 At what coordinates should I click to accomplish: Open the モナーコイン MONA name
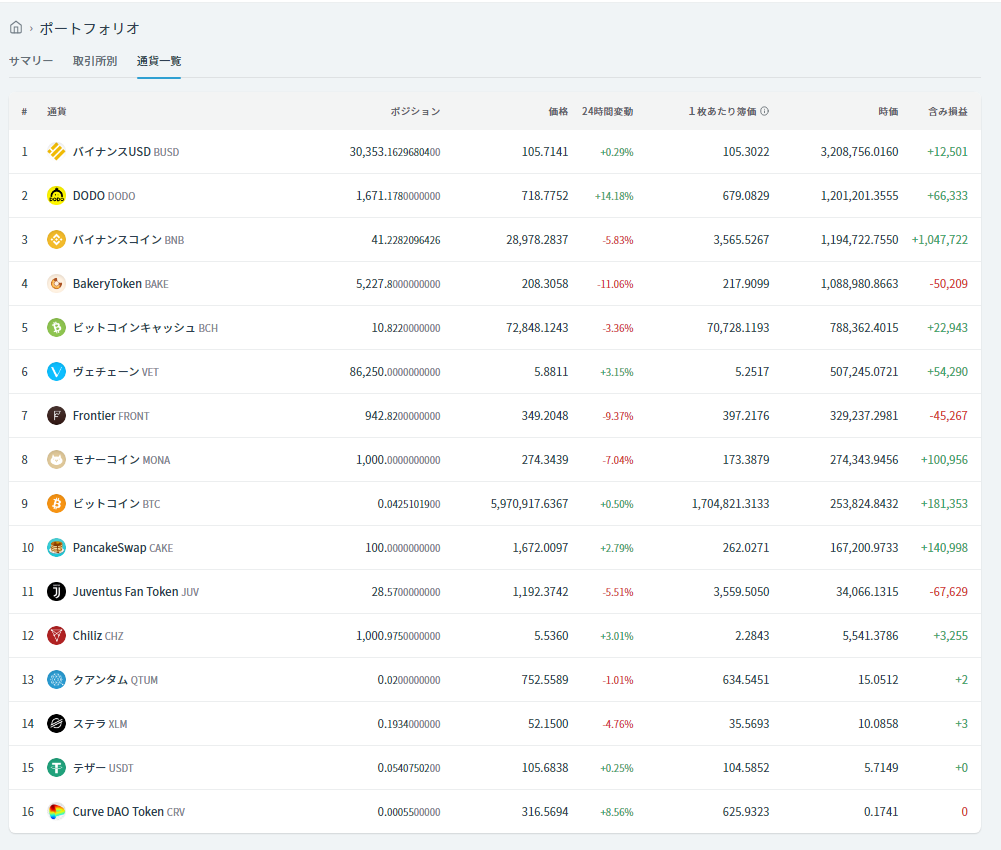(121, 460)
